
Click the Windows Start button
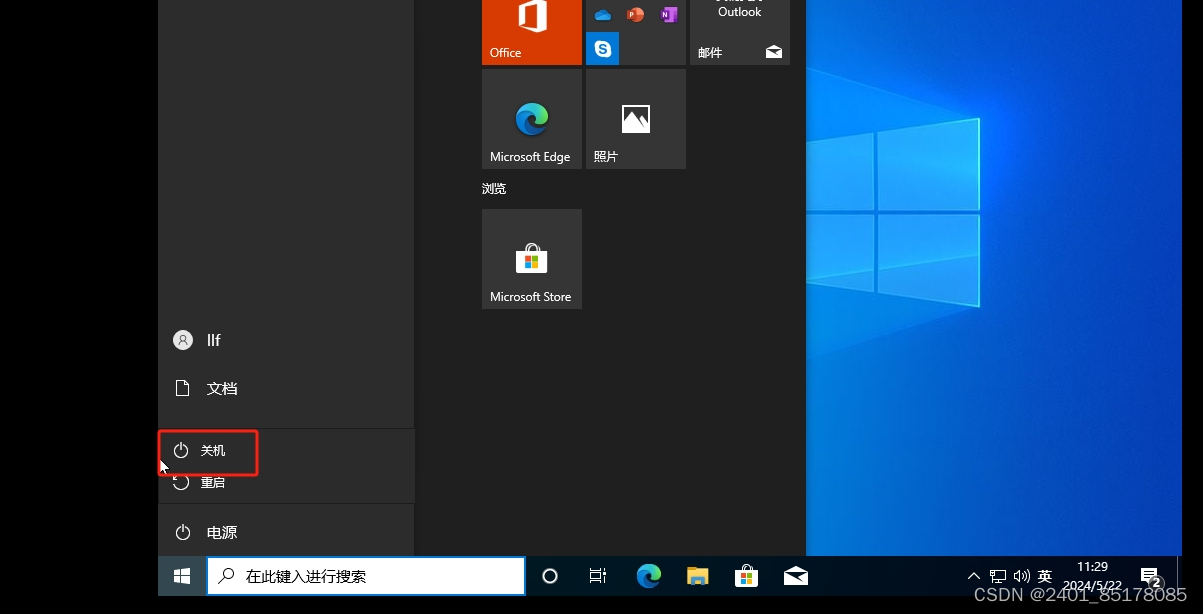tap(182, 576)
